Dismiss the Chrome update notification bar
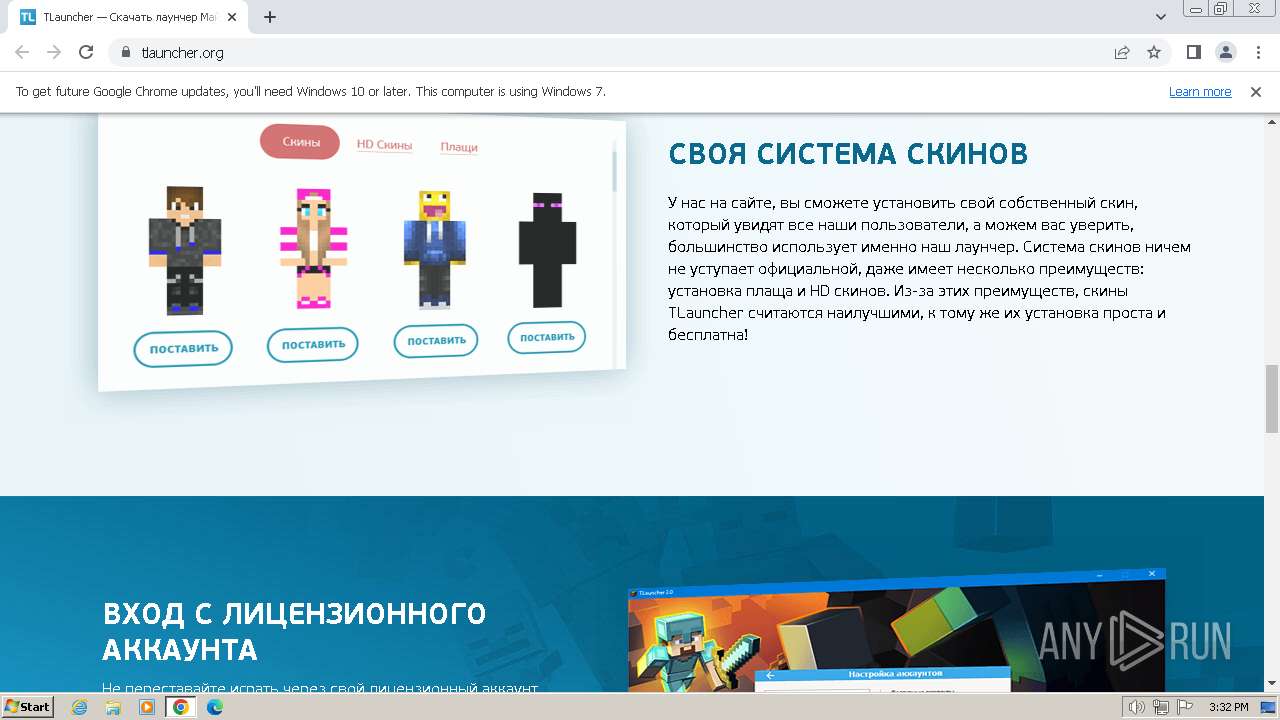Viewport: 1280px width, 720px height. 1256,92
